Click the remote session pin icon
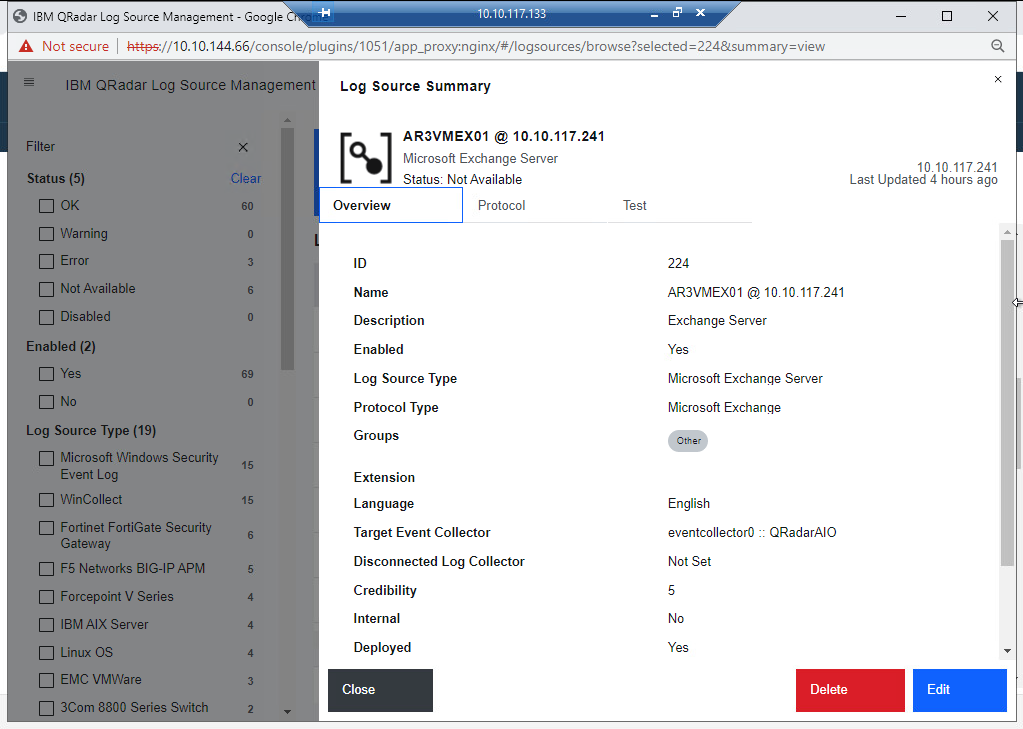1023x729 pixels. [325, 12]
